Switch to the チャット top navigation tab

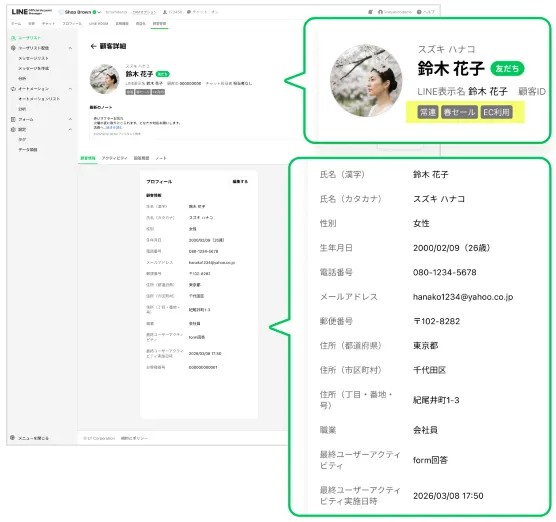(48, 23)
